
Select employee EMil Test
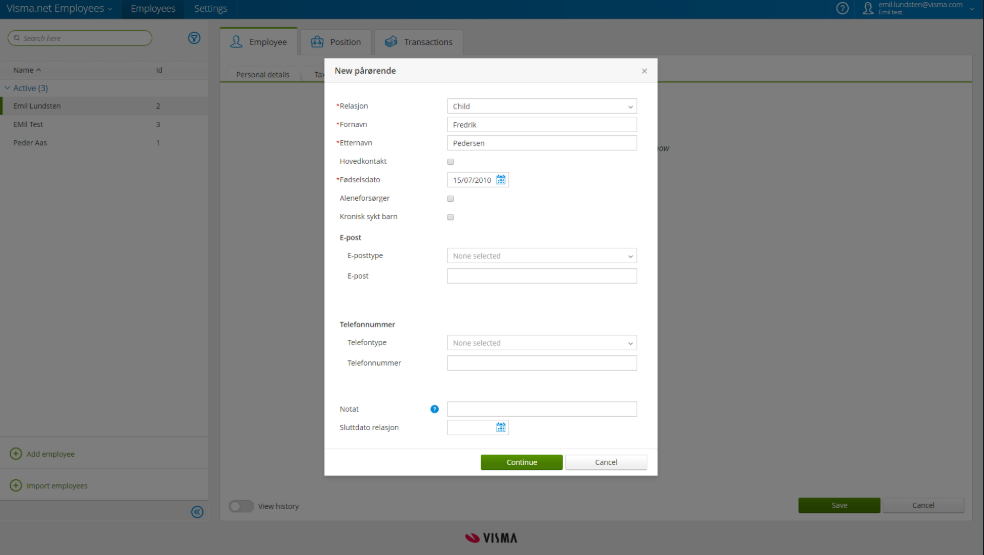pyautogui.click(x=104, y=124)
